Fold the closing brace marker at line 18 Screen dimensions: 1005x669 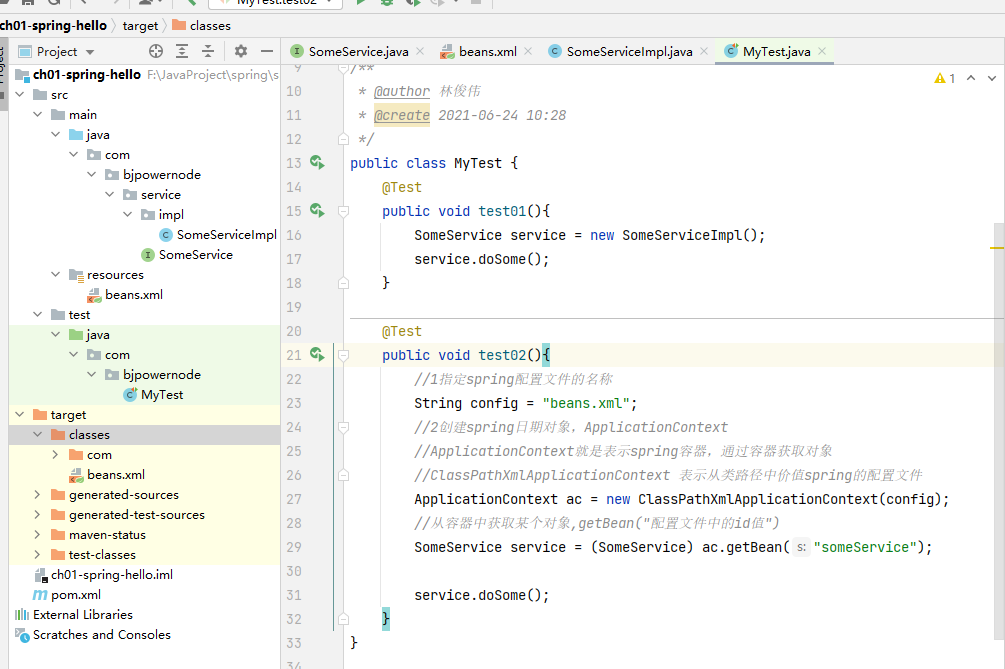(x=343, y=283)
